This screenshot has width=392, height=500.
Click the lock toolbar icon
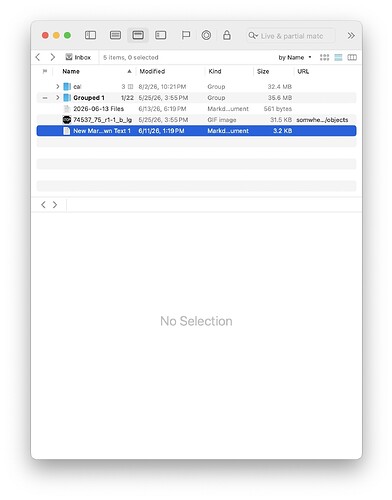(x=227, y=35)
